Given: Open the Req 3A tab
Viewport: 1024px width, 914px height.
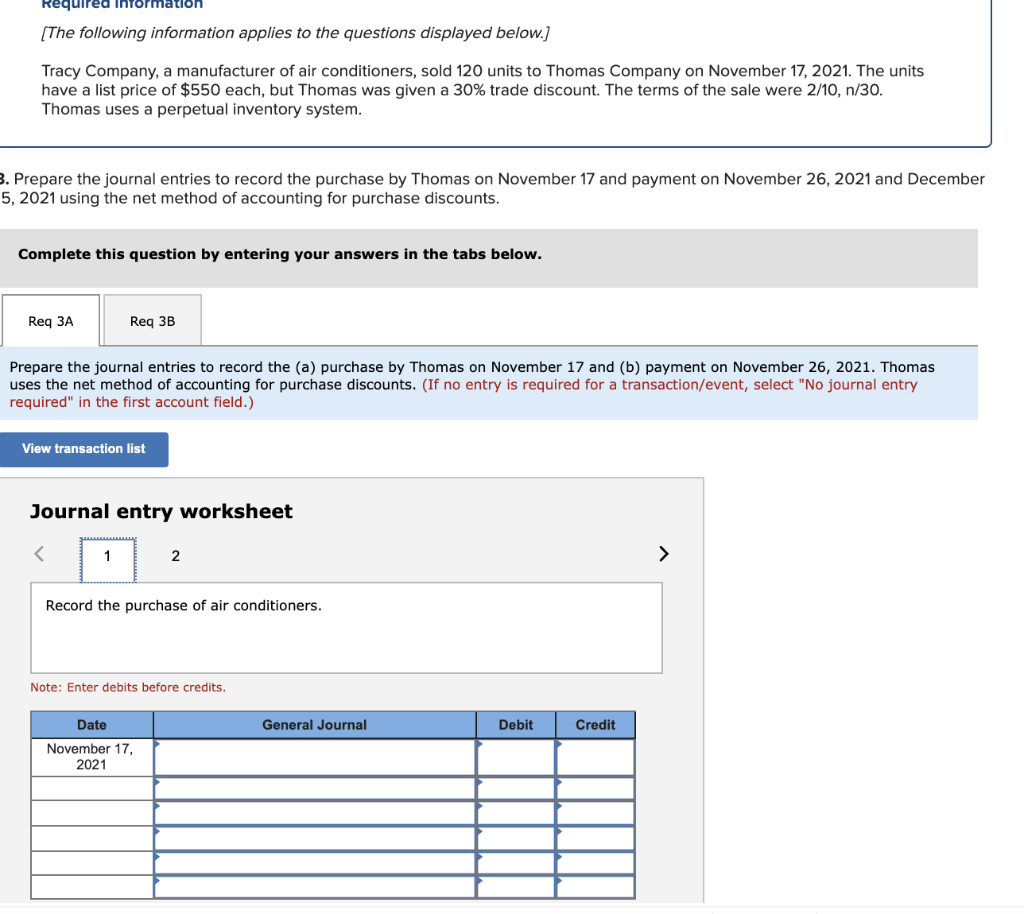Looking at the screenshot, I should (51, 320).
